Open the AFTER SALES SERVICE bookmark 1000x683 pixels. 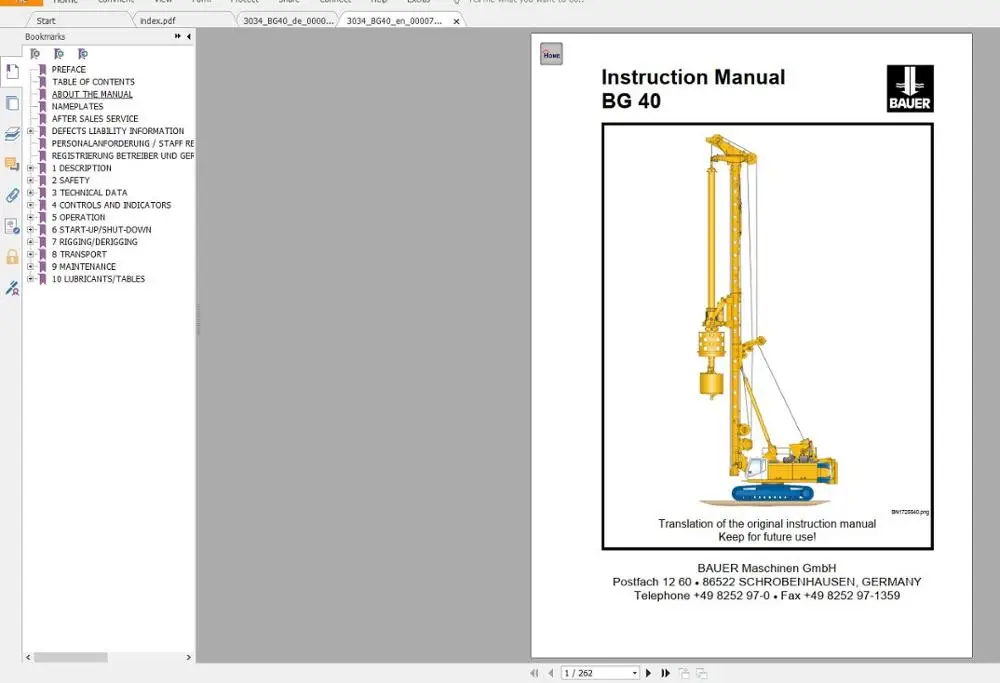pos(95,119)
